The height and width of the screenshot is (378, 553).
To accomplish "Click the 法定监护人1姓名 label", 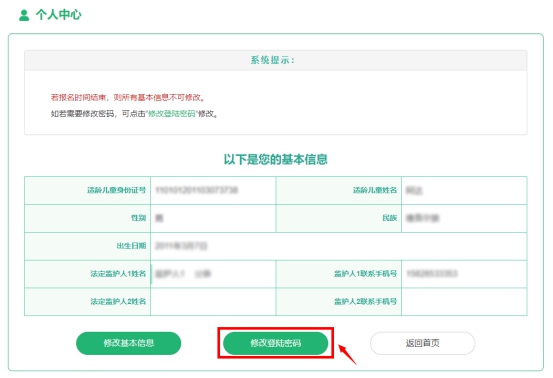I will click(118, 274).
